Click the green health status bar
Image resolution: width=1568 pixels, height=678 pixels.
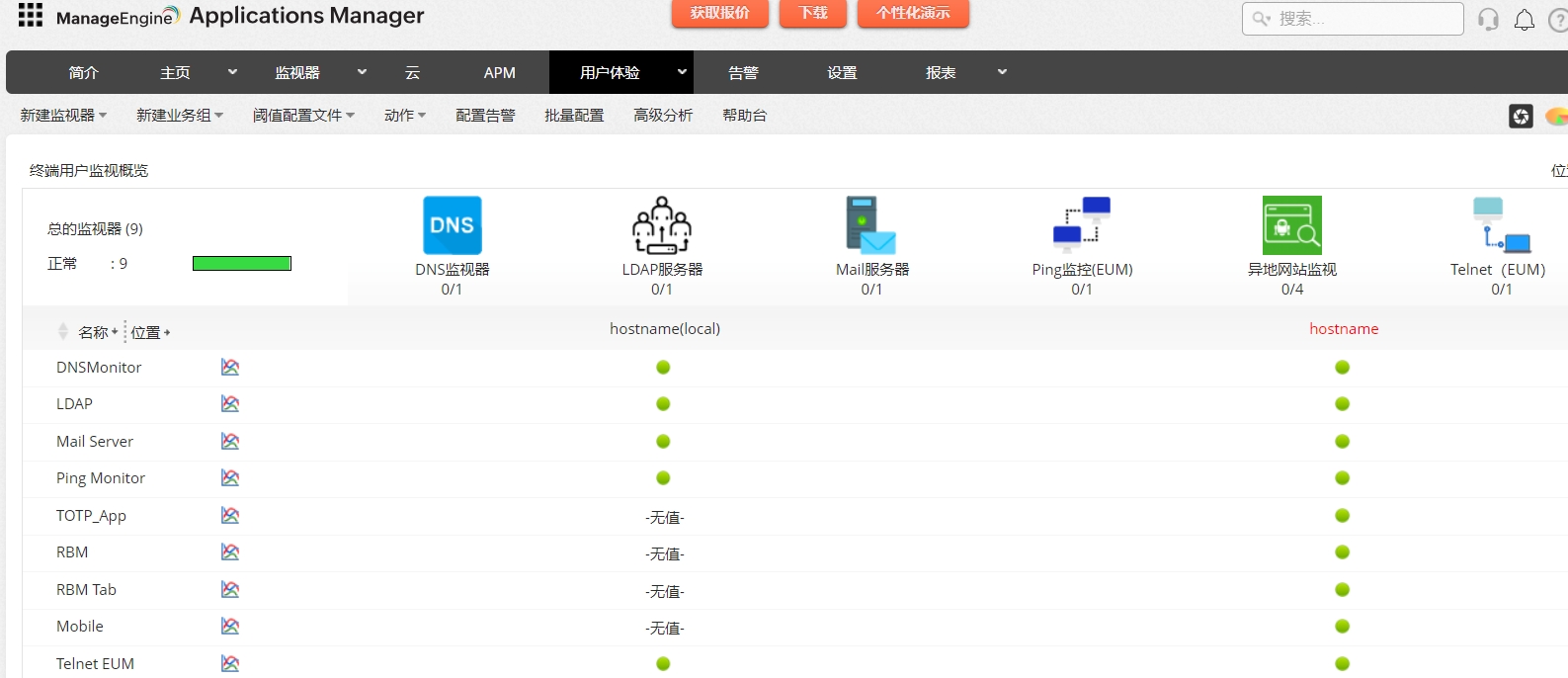point(242,263)
